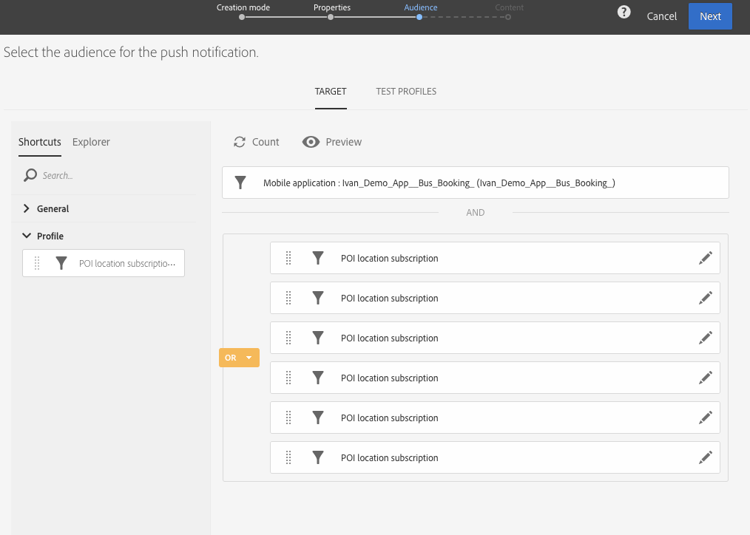Collapse the Profile section chevron
Screen dimensions: 750x535
tap(27, 236)
